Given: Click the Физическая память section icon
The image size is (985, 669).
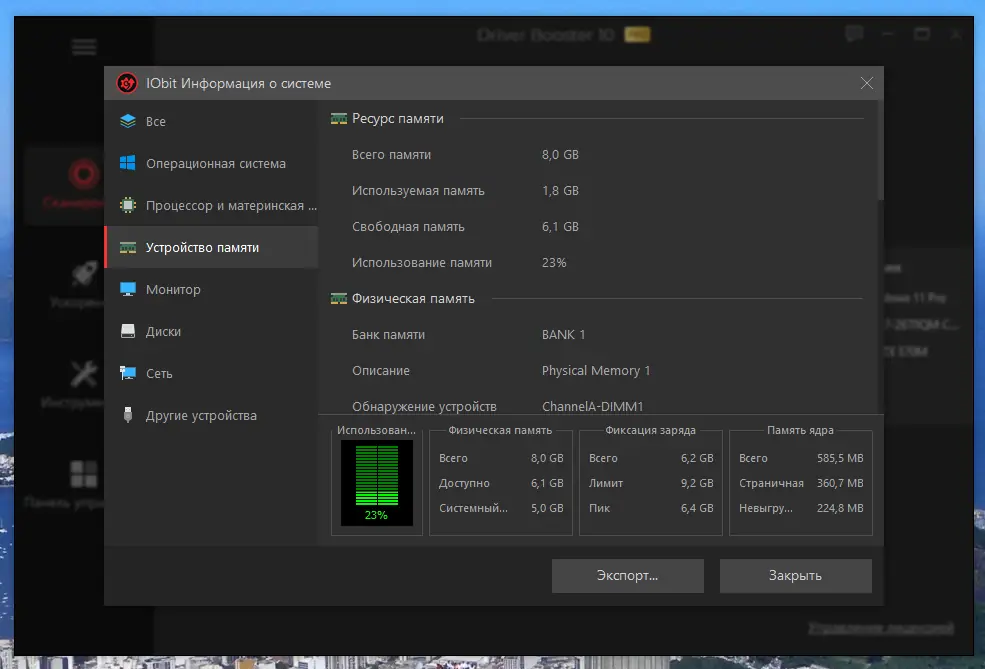Looking at the screenshot, I should [339, 298].
